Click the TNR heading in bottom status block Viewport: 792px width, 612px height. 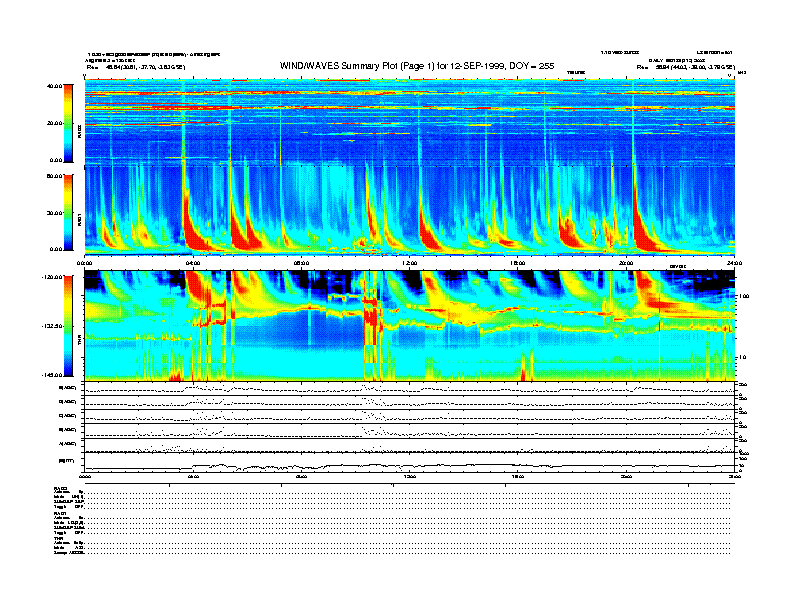point(58,538)
